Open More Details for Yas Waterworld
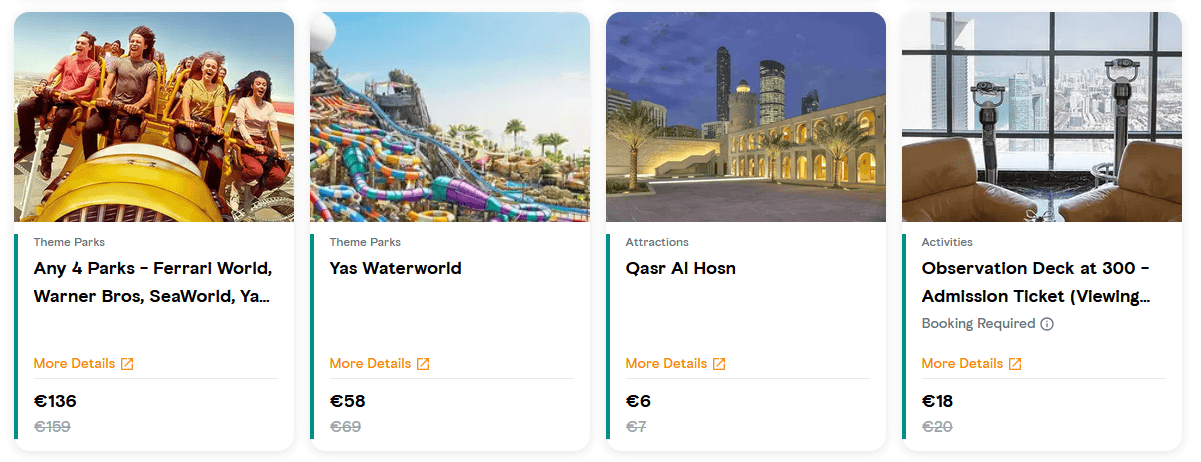Viewport: 1201px width, 462px height. (x=370, y=364)
